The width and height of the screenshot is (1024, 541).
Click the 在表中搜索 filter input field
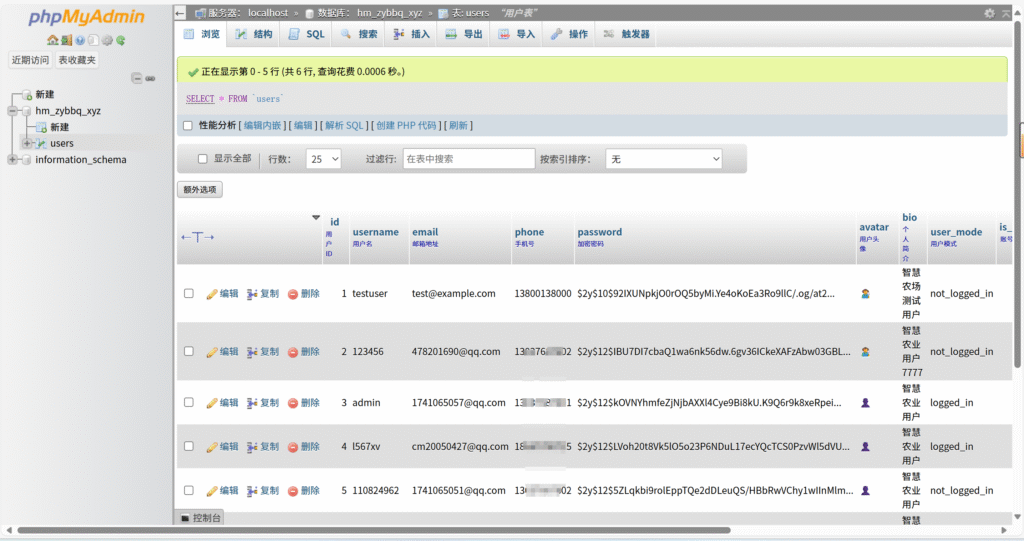pyautogui.click(x=467, y=159)
